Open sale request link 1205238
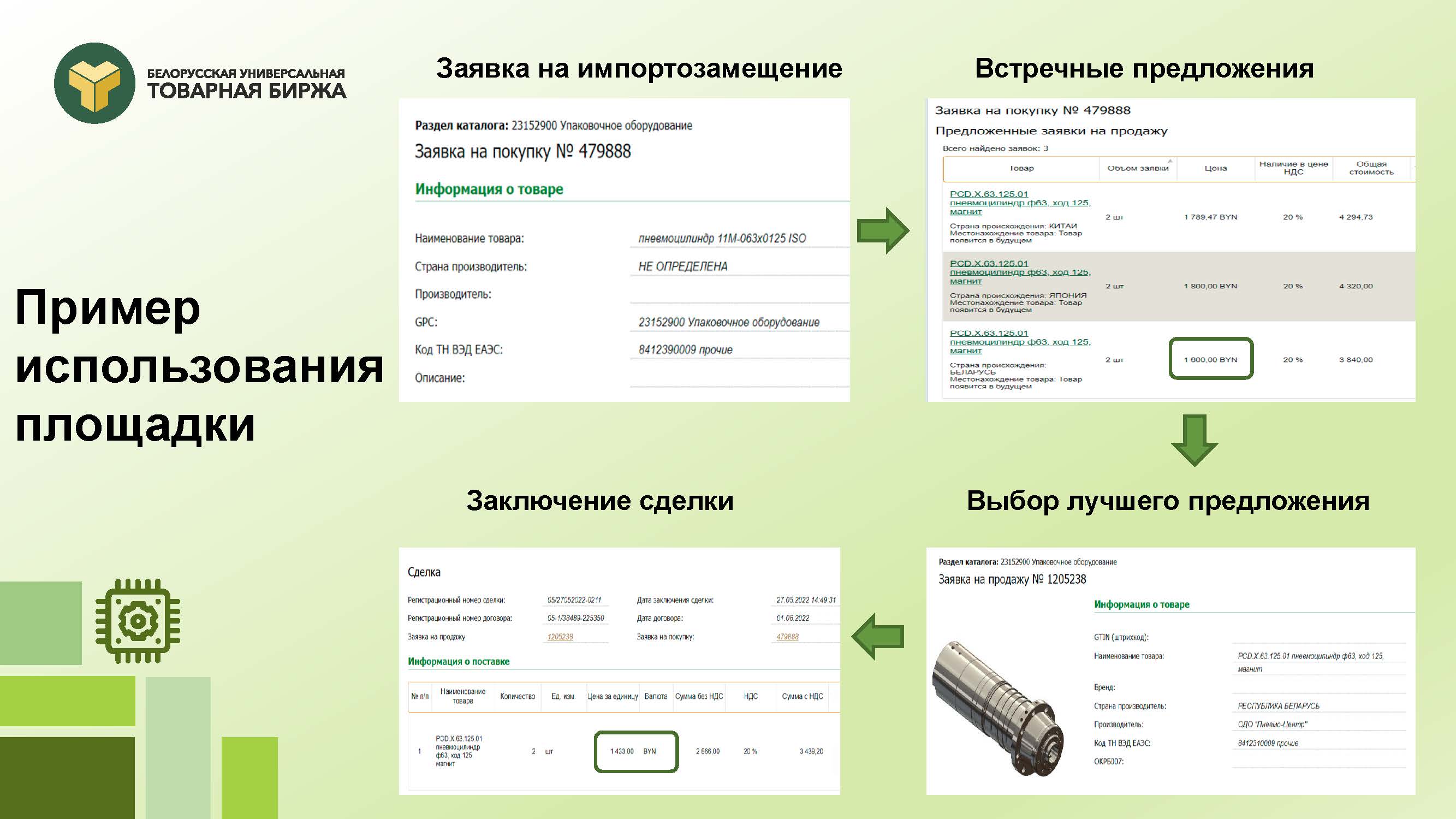Viewport: 1456px width, 819px height. pyautogui.click(x=560, y=637)
